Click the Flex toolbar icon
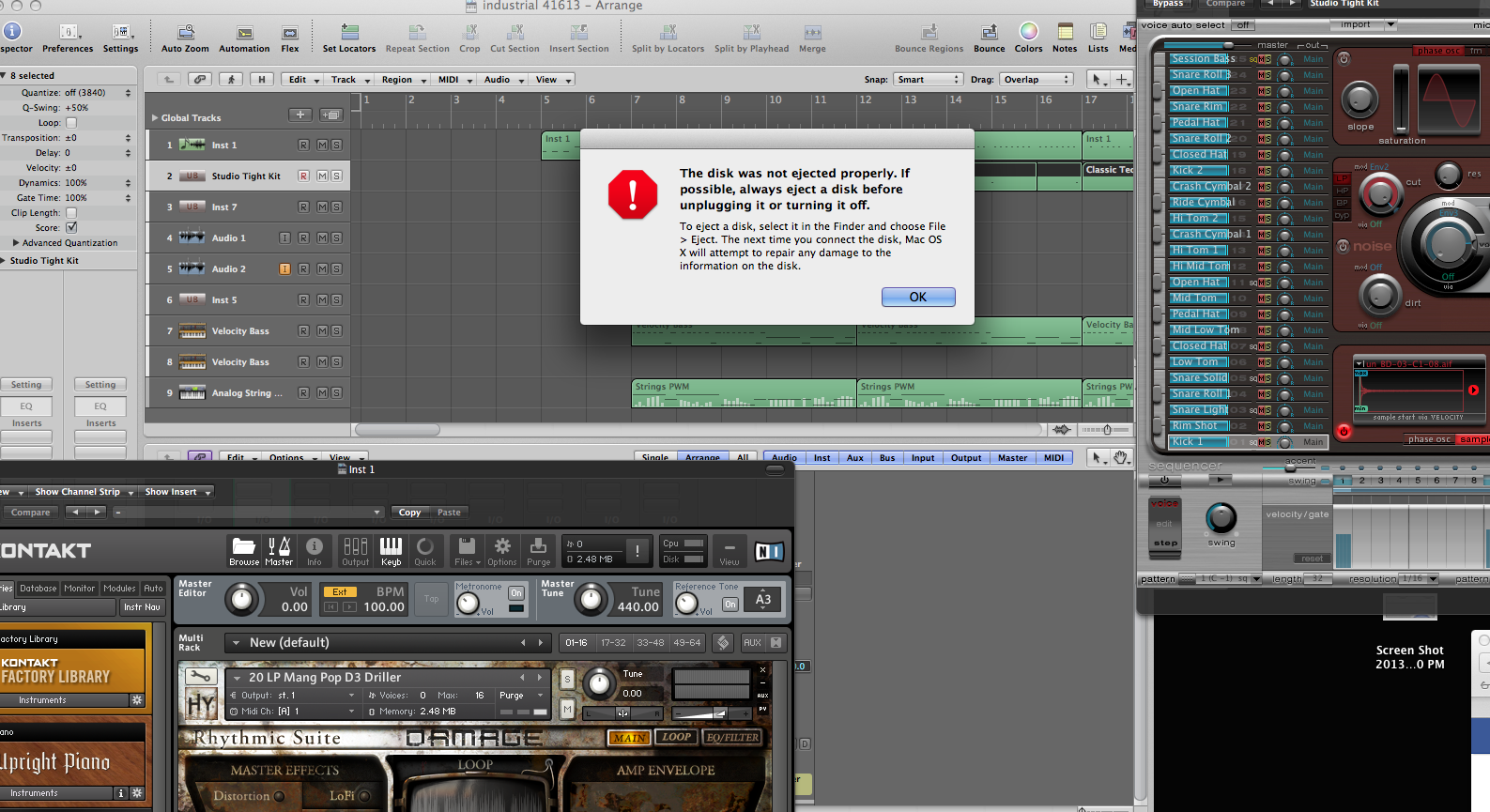Viewport: 1490px width, 812px height. pyautogui.click(x=290, y=38)
